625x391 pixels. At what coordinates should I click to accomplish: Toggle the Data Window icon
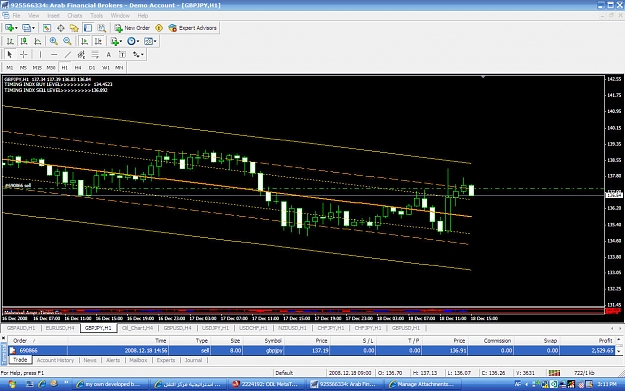[61, 28]
